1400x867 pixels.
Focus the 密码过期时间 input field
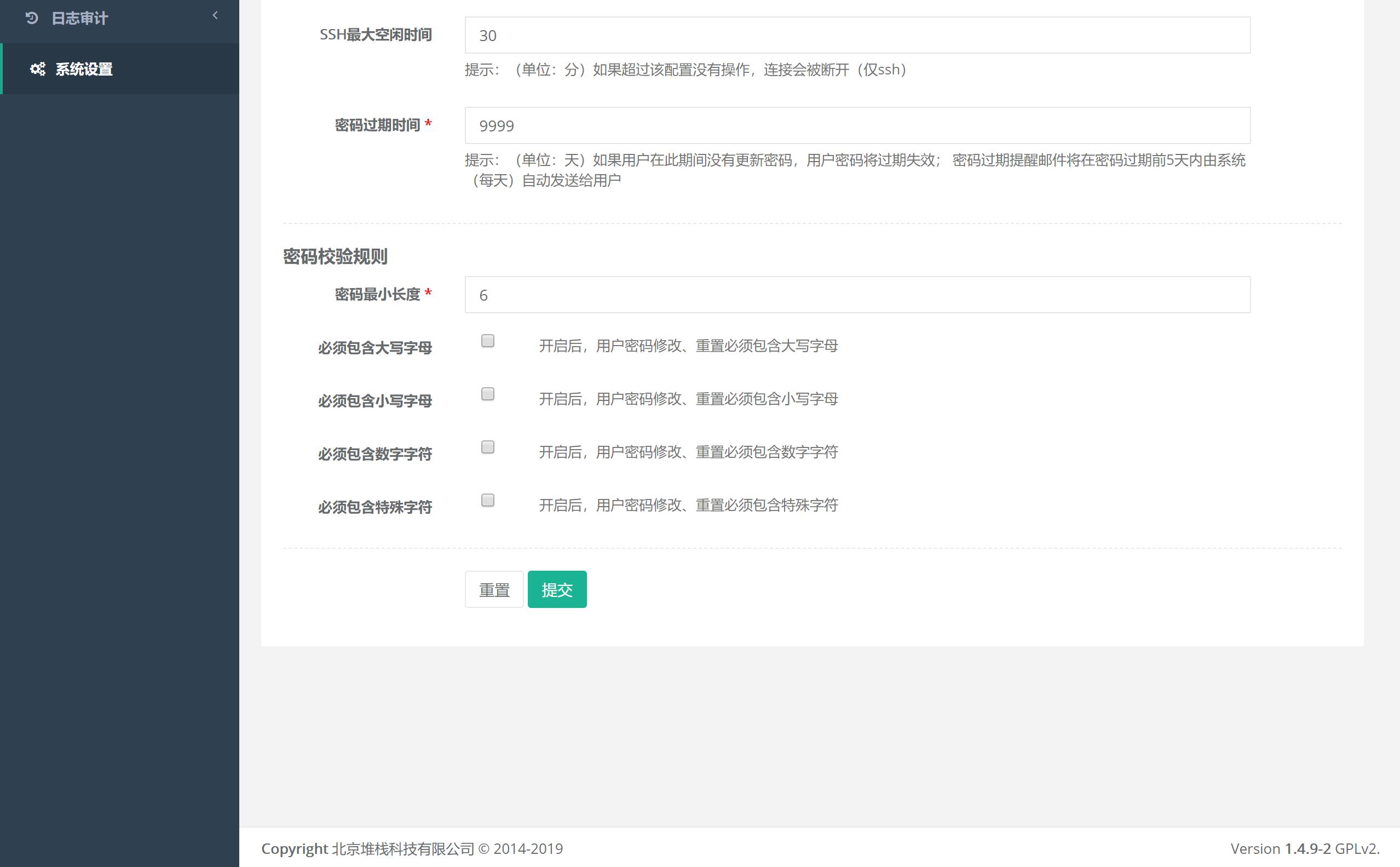coord(857,125)
